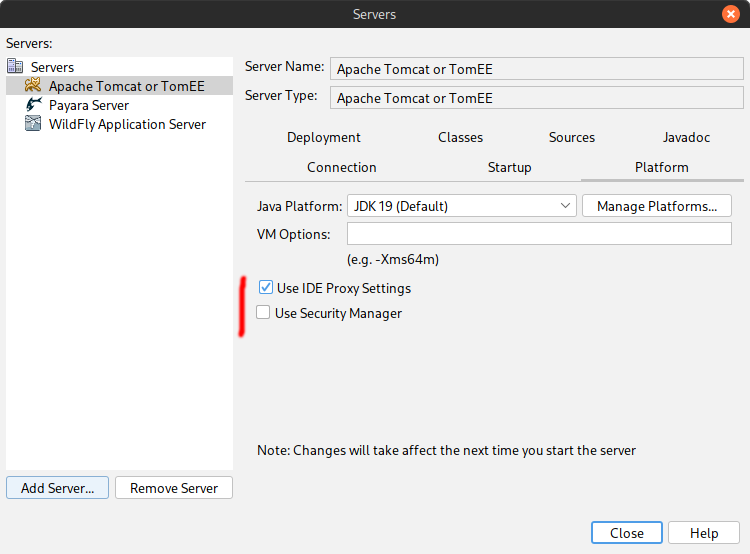Image resolution: width=750 pixels, height=554 pixels.
Task: Click the Server Type text field
Action: pyautogui.click(x=537, y=98)
